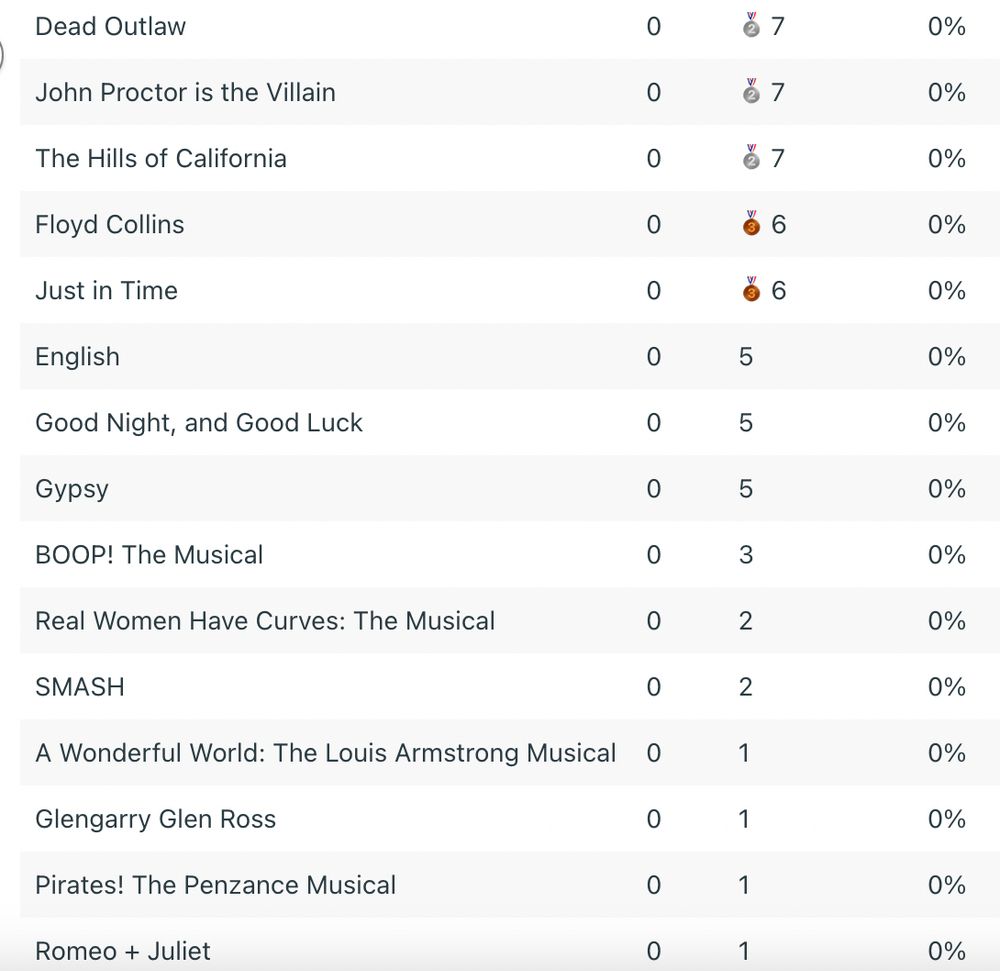Select the English show name
Screen dimensions: 1000x971
click(x=77, y=356)
